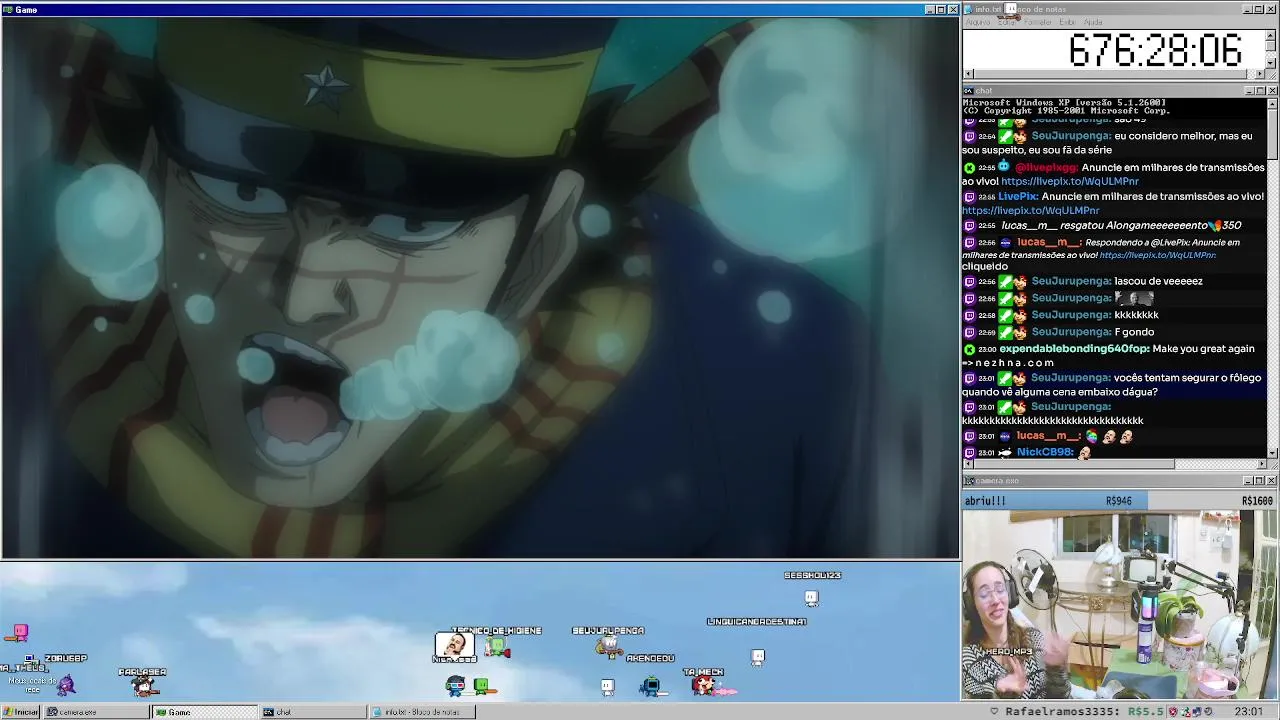Image resolution: width=1280 pixels, height=720 pixels.
Task: Click the SEUJURUPENGA character in the overlay
Action: point(608,647)
